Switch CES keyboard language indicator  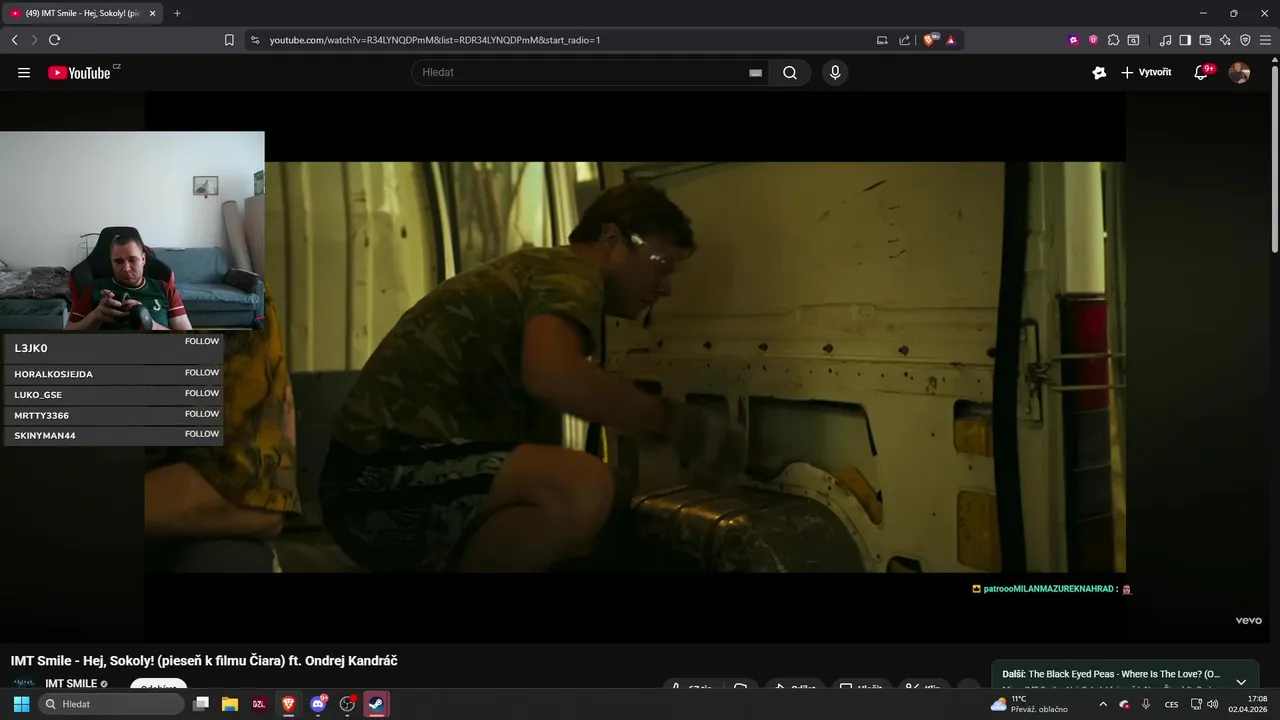[x=1171, y=704]
